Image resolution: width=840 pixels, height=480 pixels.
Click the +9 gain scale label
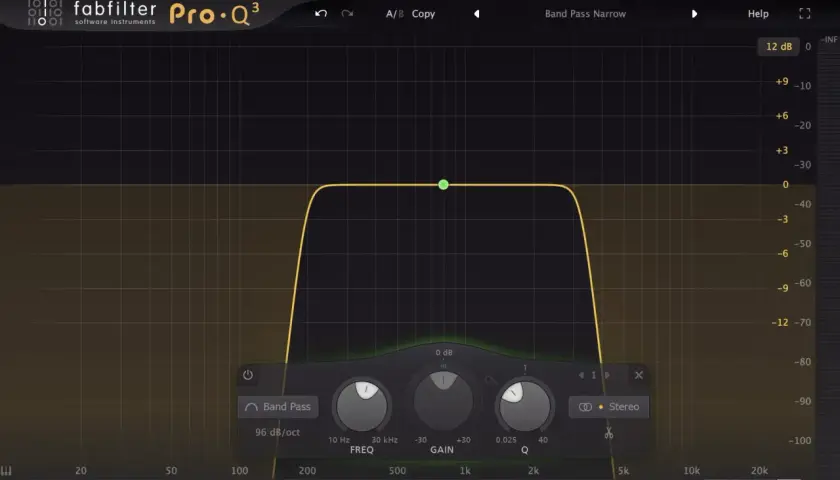tap(782, 81)
